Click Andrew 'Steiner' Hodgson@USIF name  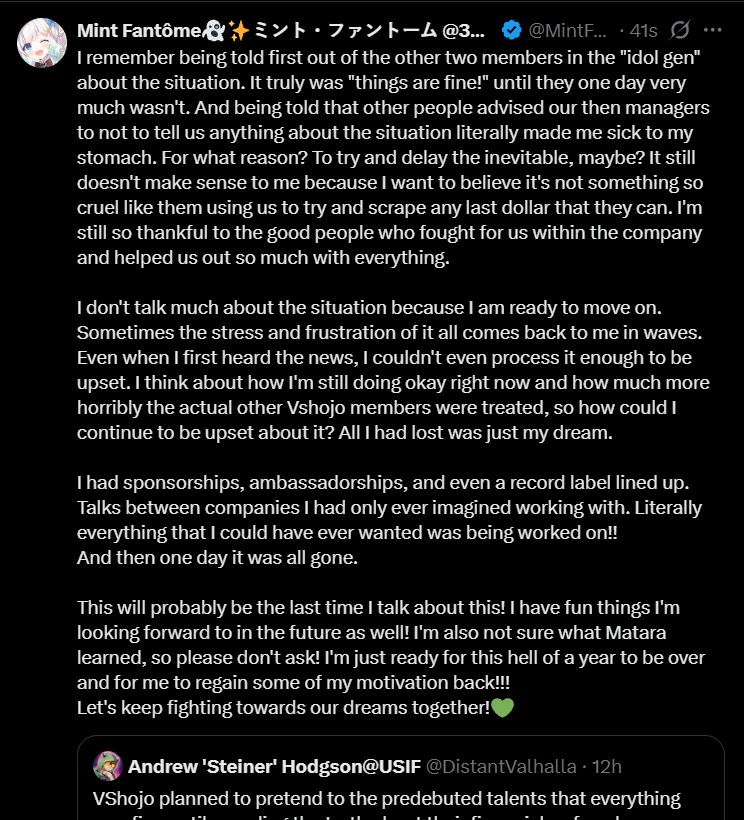point(275,767)
